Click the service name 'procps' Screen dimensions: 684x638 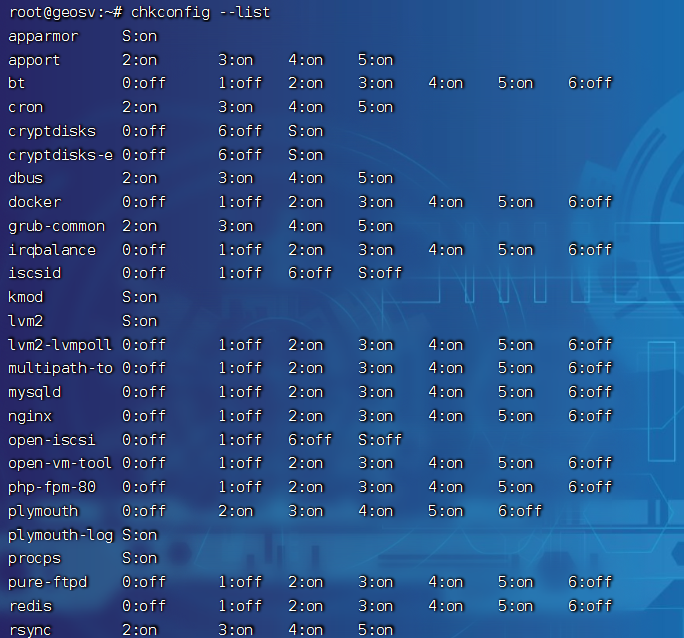pyautogui.click(x=35, y=559)
